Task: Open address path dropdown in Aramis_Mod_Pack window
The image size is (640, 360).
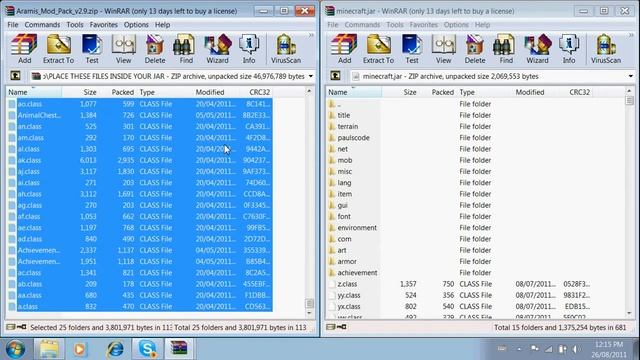Action: coord(311,76)
